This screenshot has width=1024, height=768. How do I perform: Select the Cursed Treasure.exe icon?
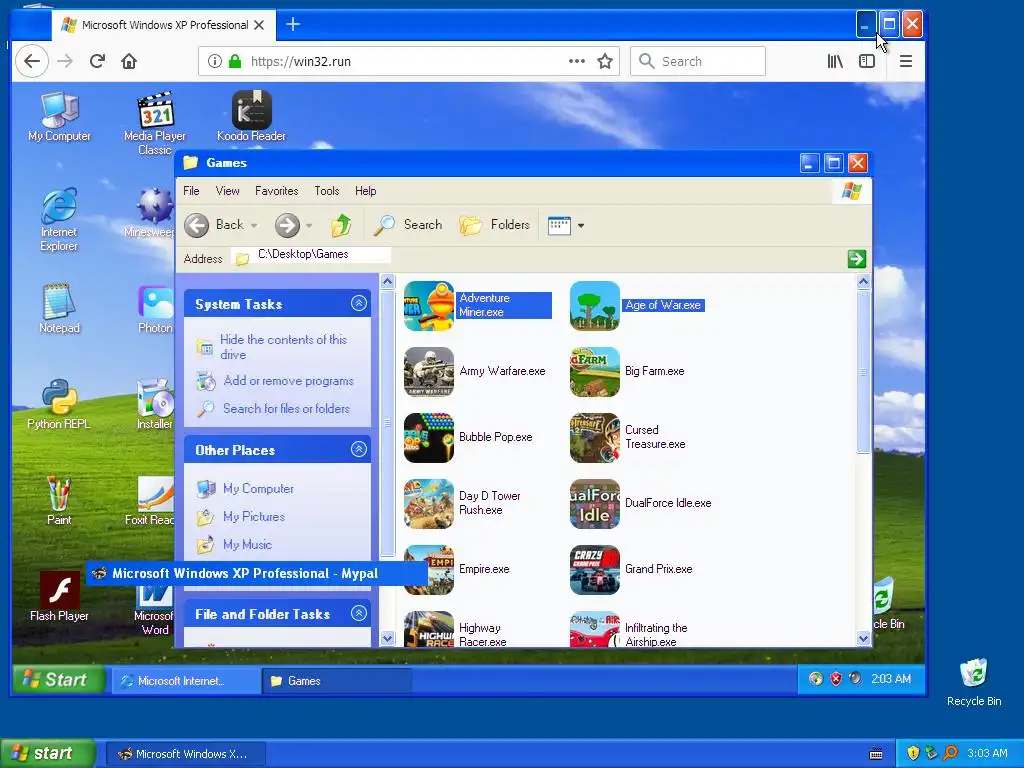point(594,437)
